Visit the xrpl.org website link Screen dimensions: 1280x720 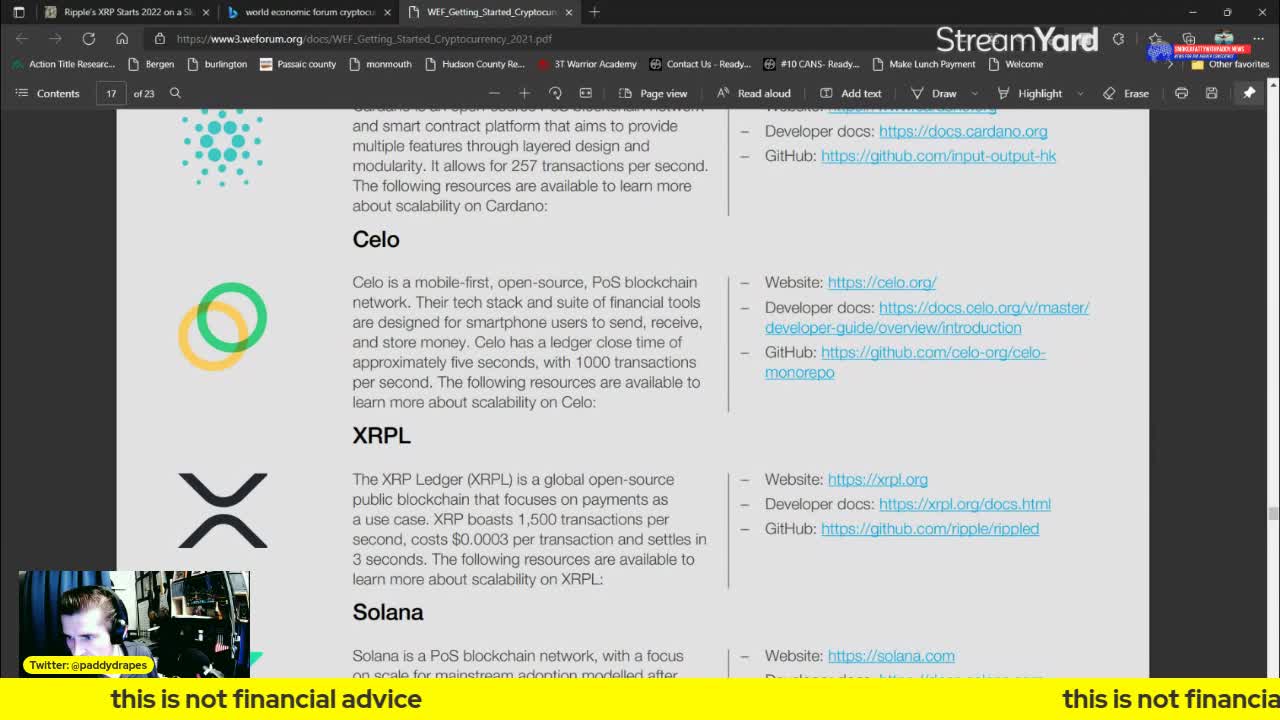878,480
